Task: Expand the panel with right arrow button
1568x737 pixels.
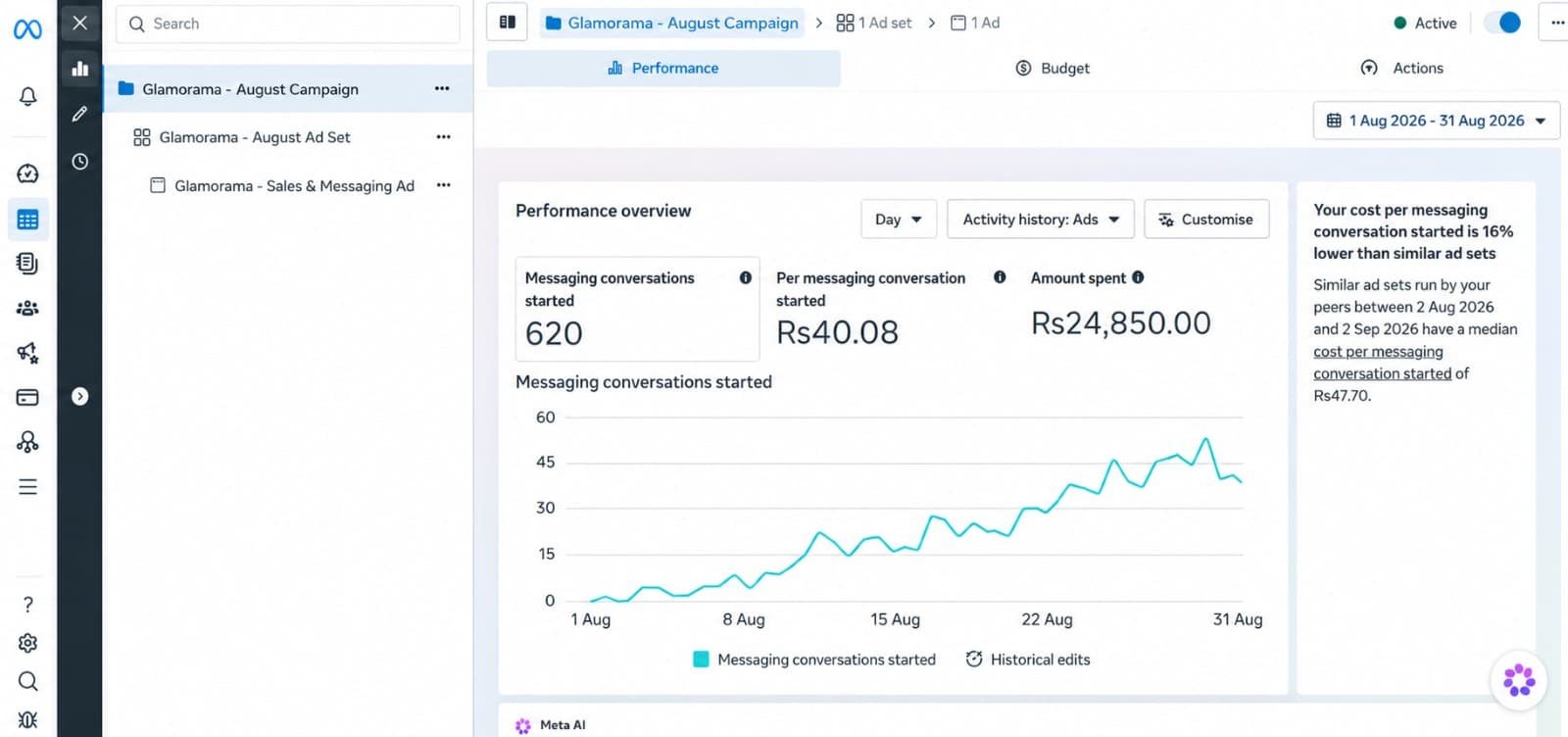Action: click(80, 397)
